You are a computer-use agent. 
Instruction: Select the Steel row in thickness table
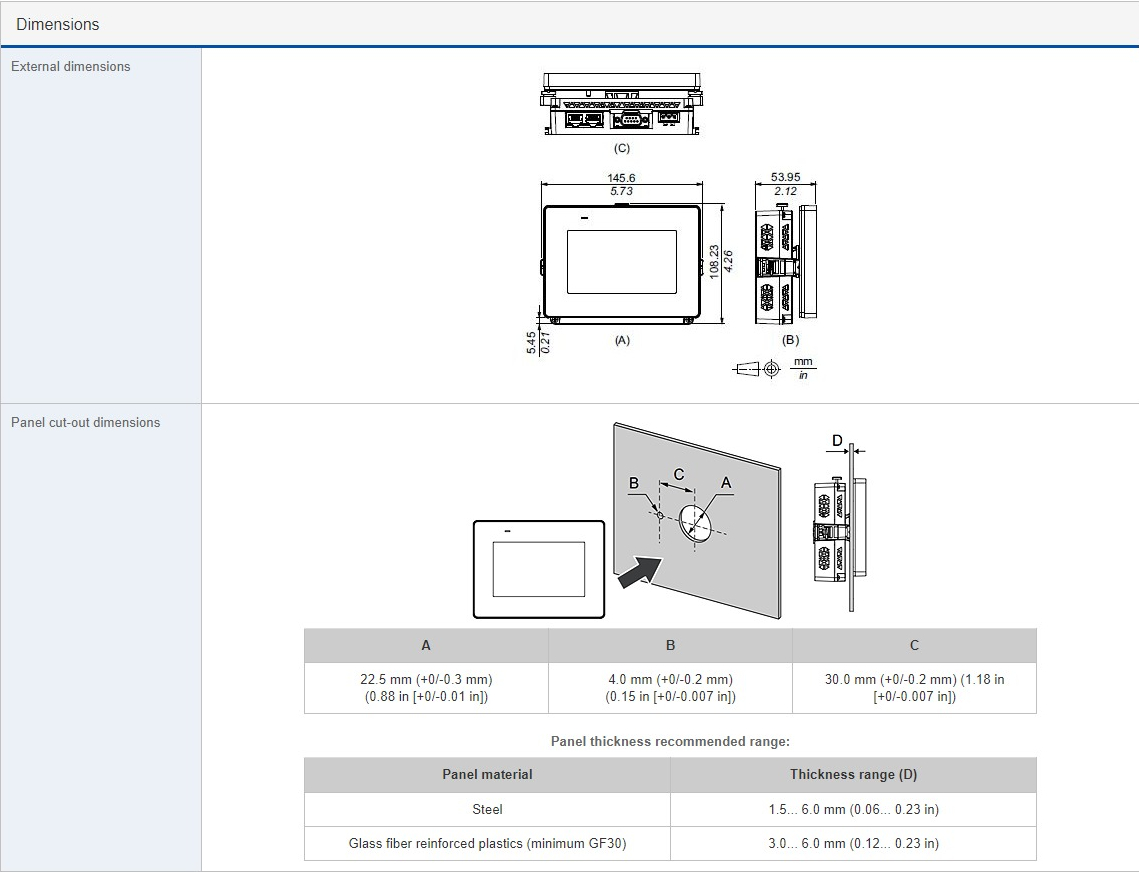click(487, 809)
